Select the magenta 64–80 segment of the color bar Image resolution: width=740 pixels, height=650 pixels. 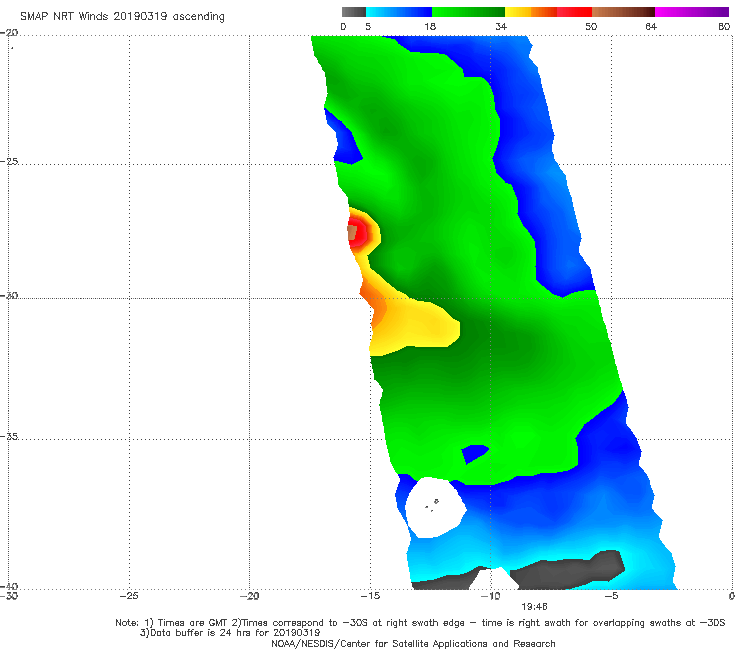point(692,12)
